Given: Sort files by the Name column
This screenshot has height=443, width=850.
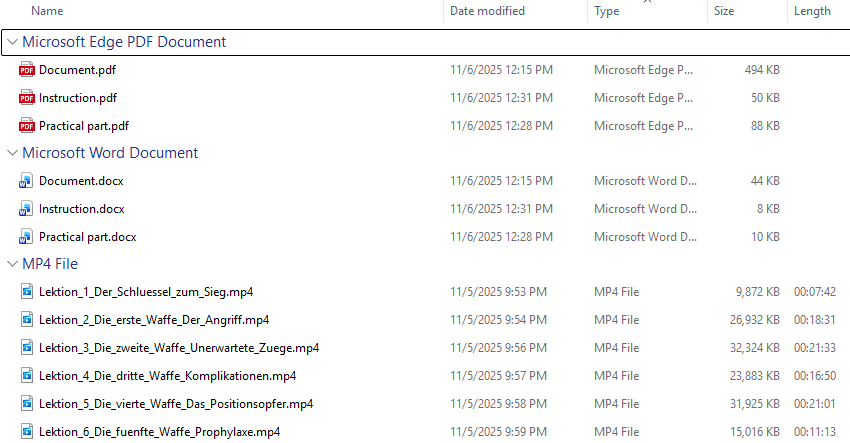Looking at the screenshot, I should click(48, 11).
